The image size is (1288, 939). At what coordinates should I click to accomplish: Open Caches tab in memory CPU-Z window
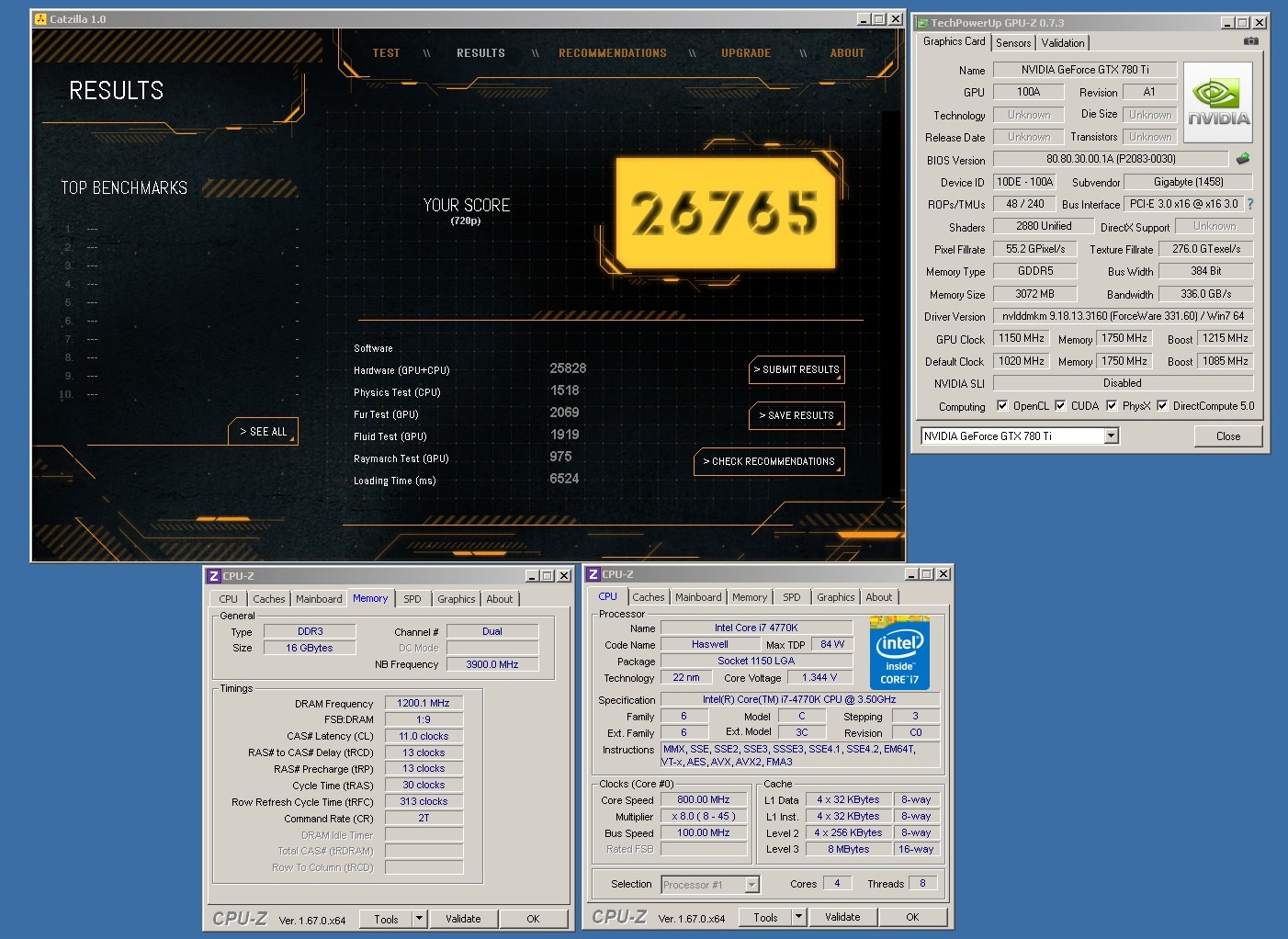click(x=269, y=599)
